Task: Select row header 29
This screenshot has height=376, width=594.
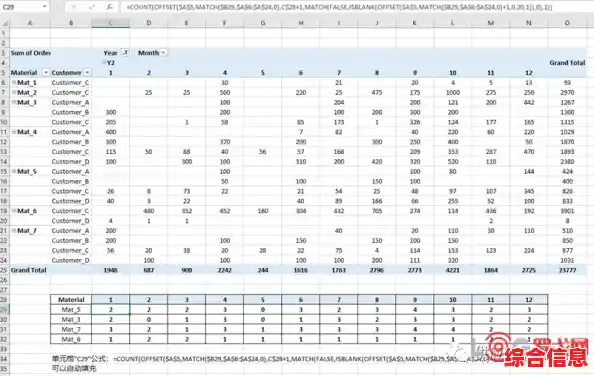Action: point(4,309)
